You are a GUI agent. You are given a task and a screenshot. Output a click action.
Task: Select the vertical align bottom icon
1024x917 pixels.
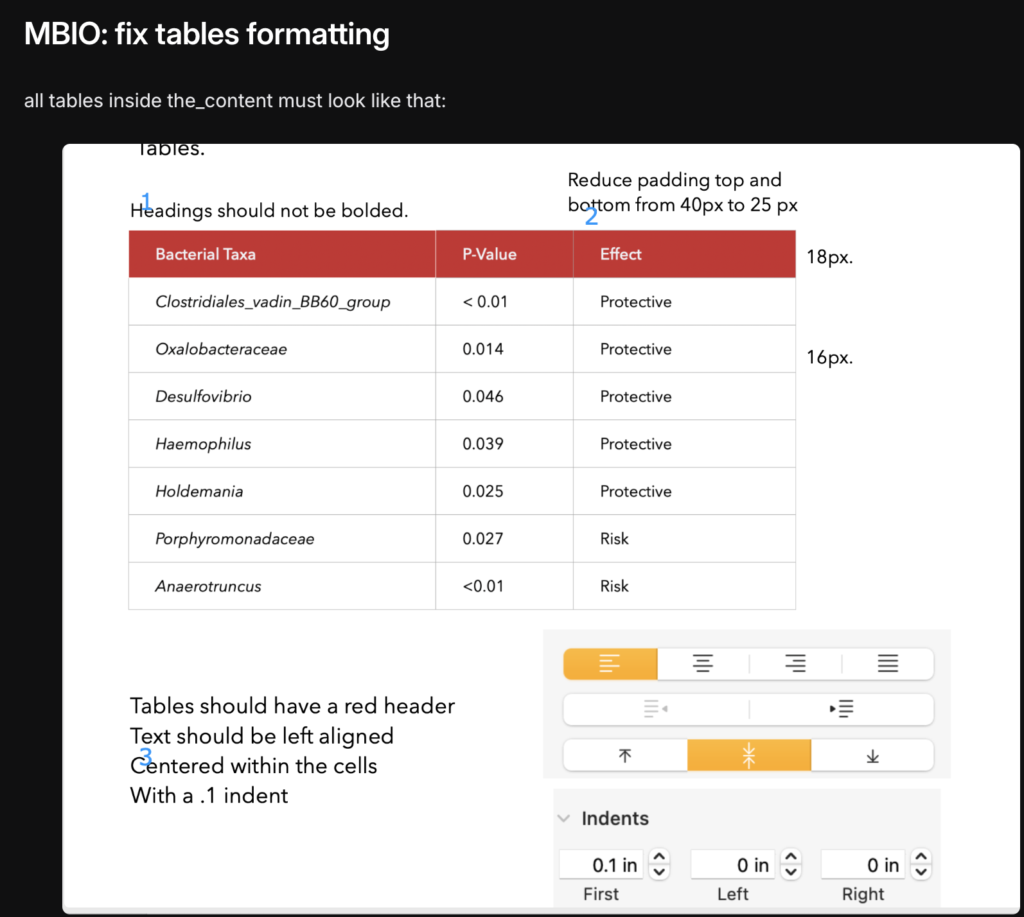coord(872,756)
